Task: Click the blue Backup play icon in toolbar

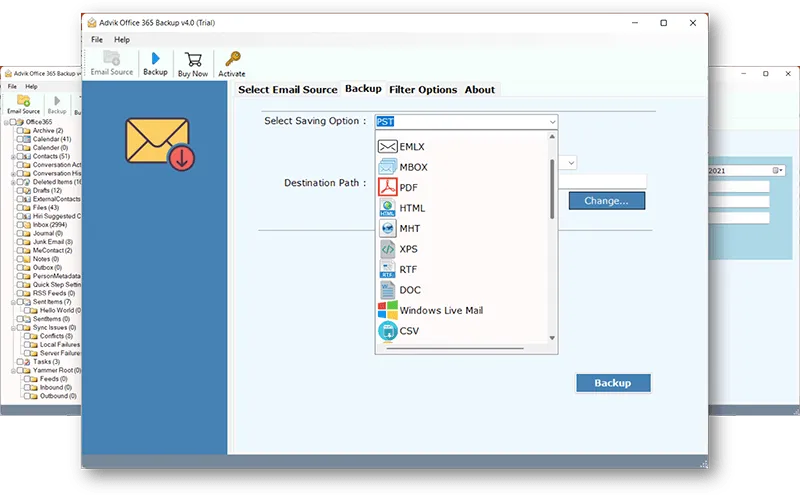Action: (156, 59)
